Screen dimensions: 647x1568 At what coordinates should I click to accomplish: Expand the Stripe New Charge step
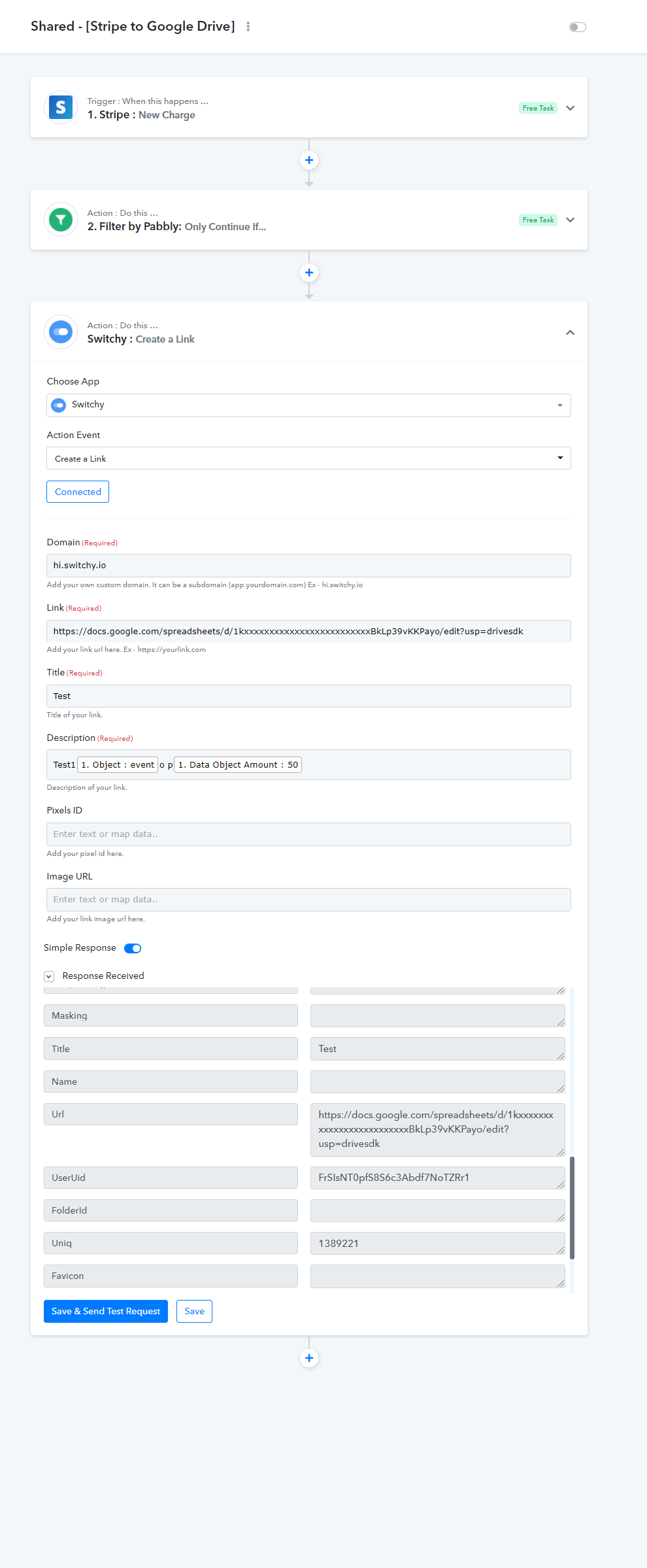(570, 108)
